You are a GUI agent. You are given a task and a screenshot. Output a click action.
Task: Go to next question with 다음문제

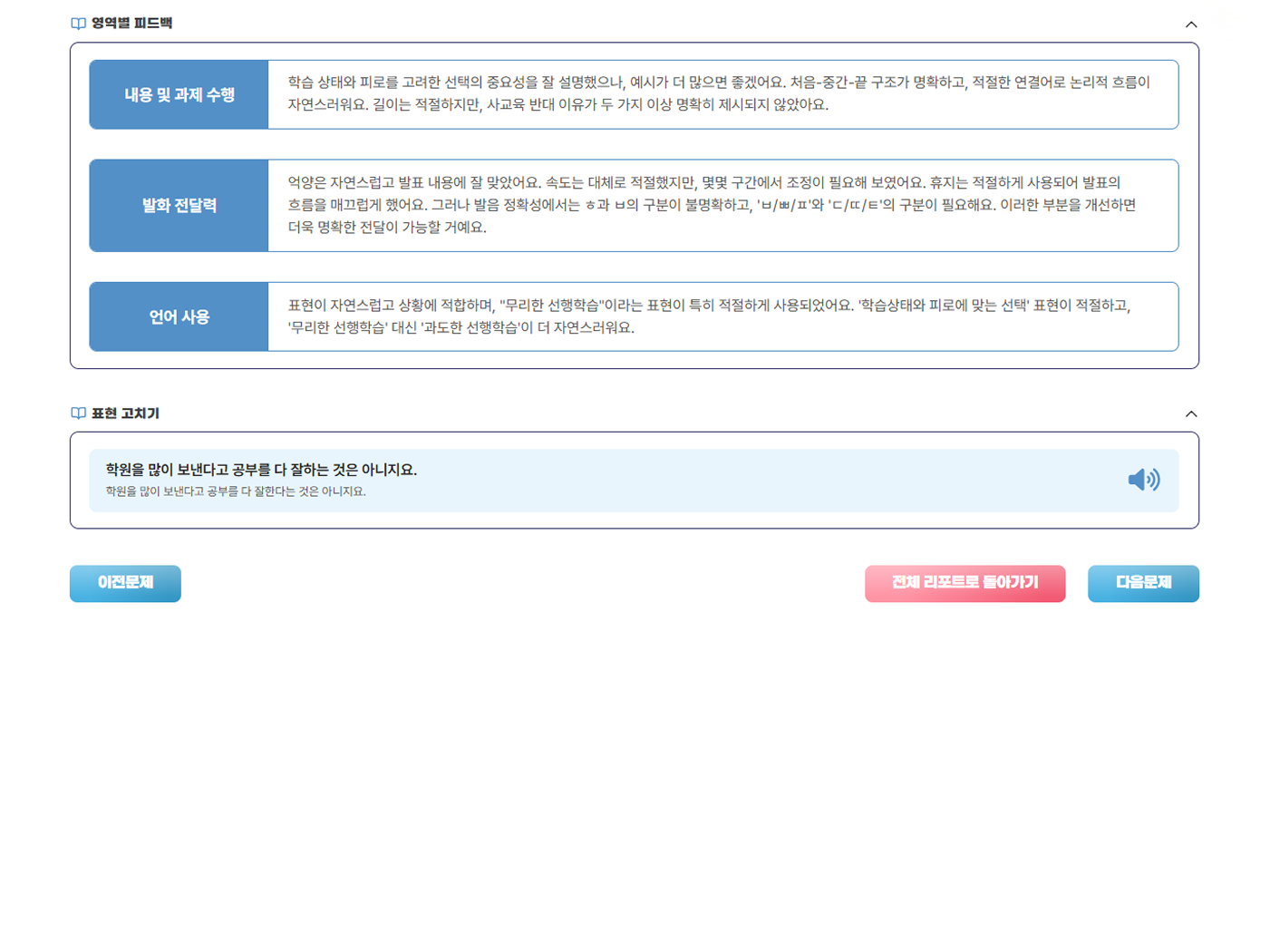pos(1143,583)
